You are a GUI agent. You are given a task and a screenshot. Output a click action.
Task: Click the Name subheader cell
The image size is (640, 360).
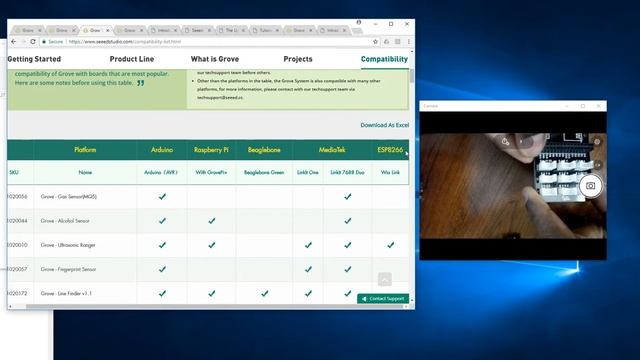(85, 172)
